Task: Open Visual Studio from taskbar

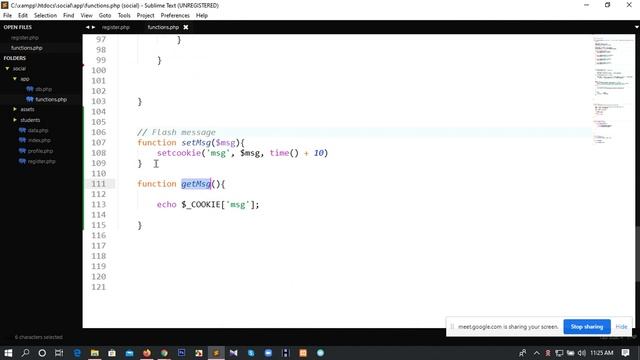Action: 233,353
